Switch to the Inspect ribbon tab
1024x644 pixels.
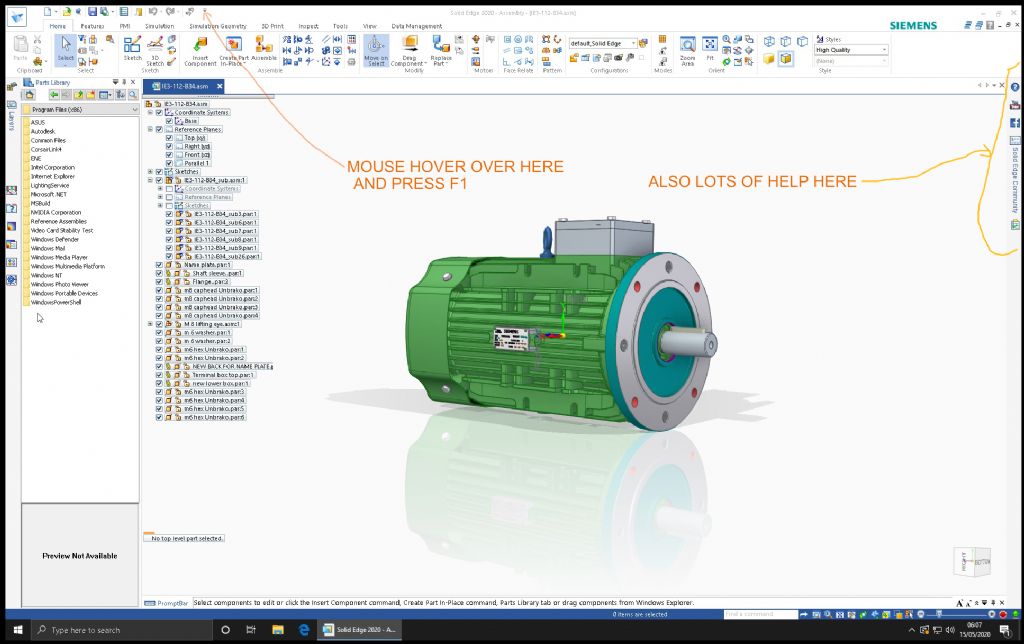[x=308, y=26]
